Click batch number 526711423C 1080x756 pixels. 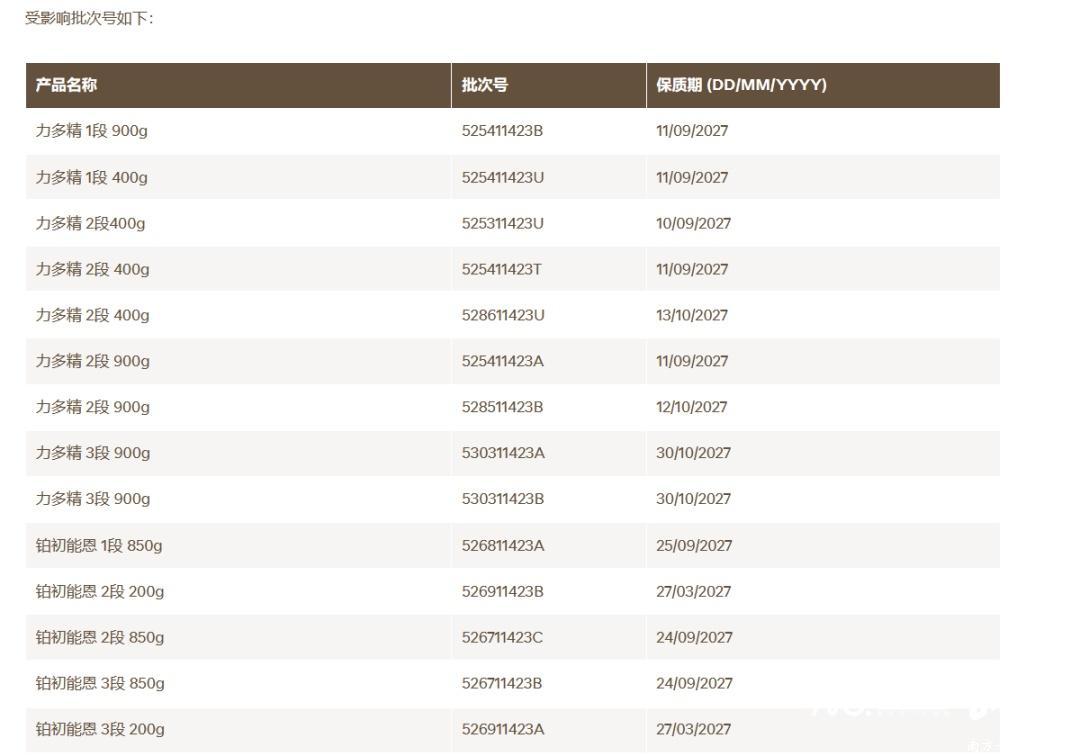pyautogui.click(x=502, y=638)
